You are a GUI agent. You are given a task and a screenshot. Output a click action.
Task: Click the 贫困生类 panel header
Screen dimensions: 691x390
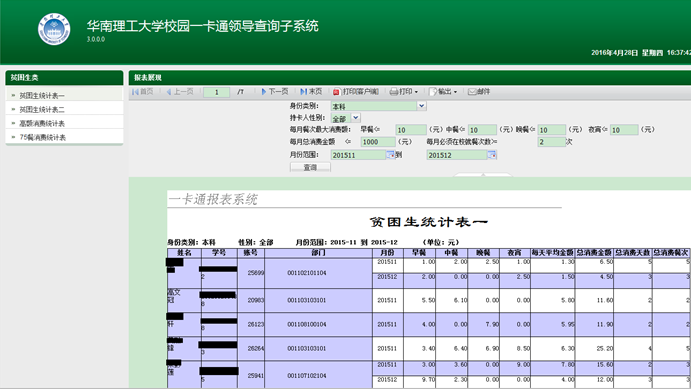[64, 78]
